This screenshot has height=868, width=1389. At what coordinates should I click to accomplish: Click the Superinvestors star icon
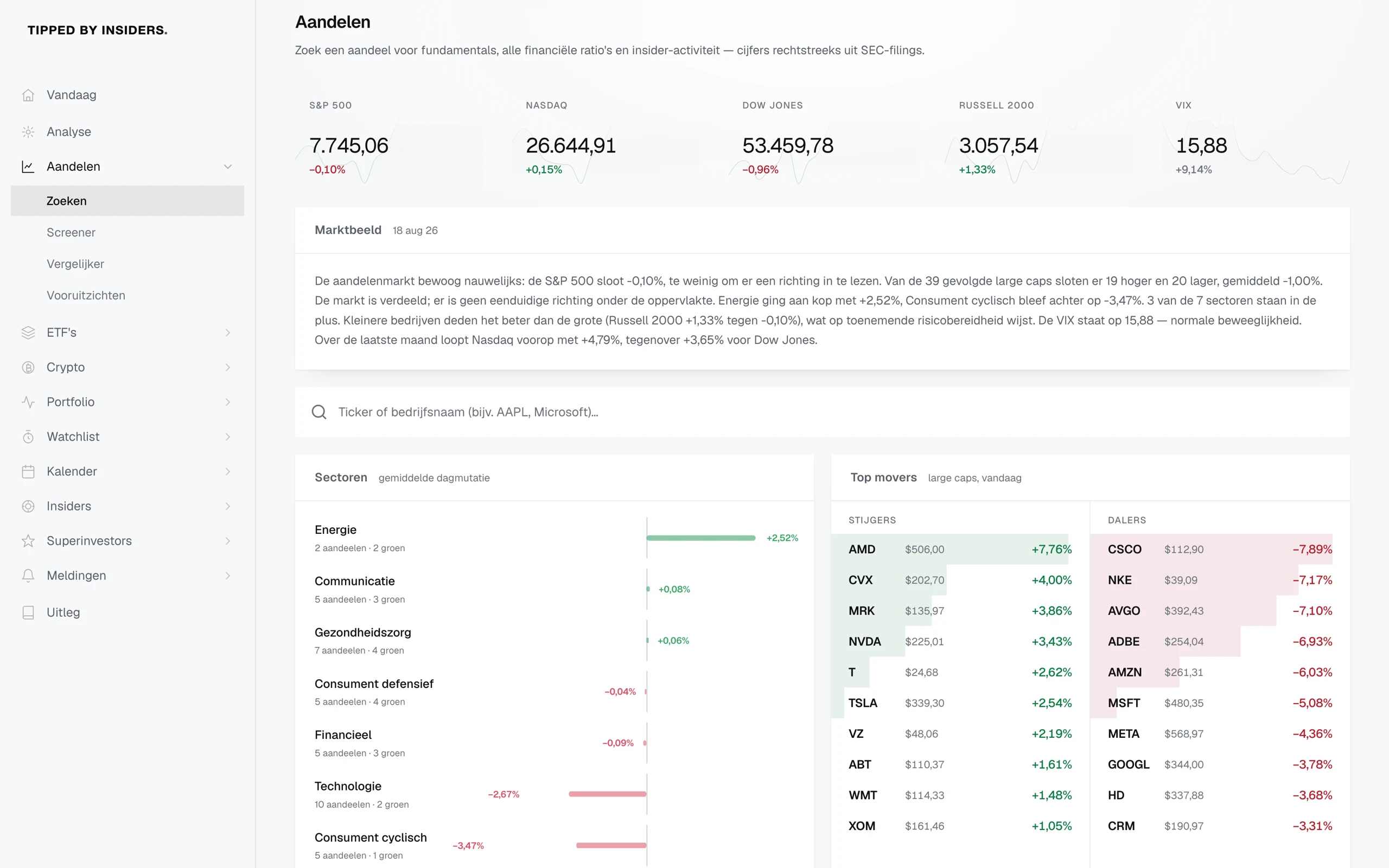[x=28, y=541]
